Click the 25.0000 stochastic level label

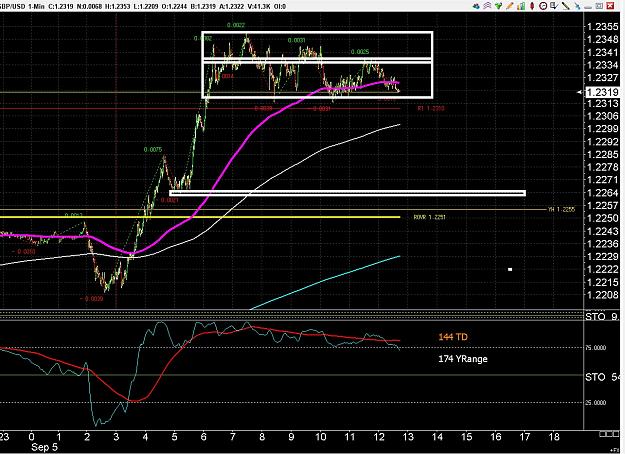tap(595, 403)
